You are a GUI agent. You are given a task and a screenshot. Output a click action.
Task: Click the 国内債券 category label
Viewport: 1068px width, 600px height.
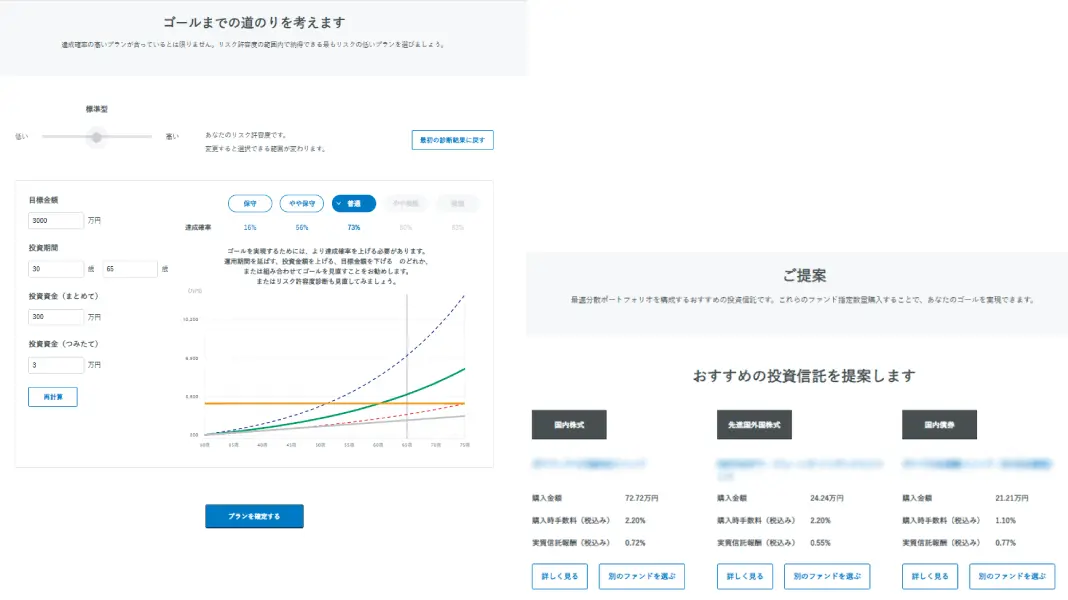939,425
